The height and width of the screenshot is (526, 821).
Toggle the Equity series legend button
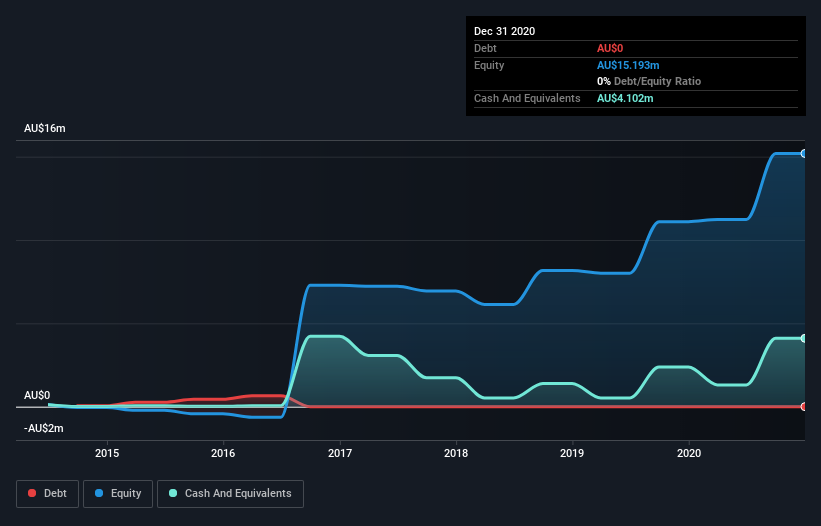coord(118,494)
